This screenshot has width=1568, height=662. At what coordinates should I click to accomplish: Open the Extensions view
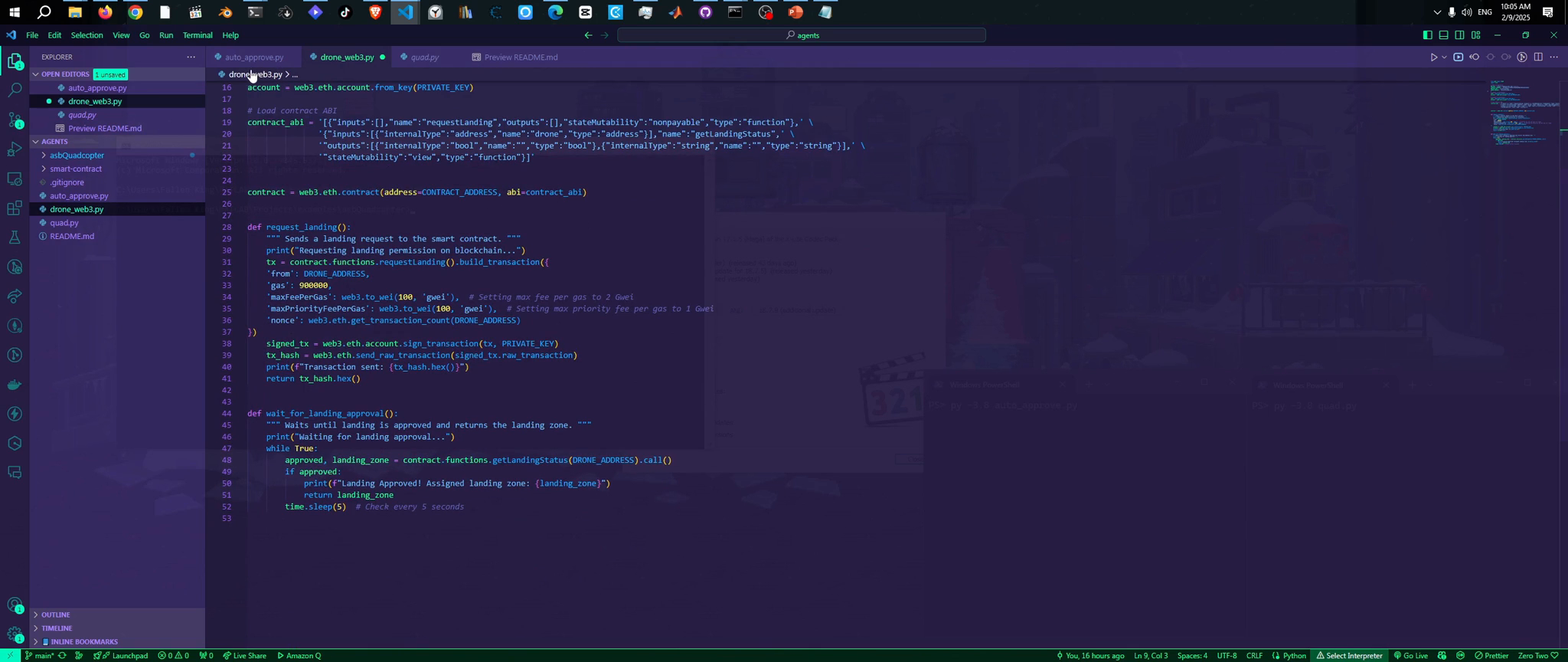coord(15,208)
